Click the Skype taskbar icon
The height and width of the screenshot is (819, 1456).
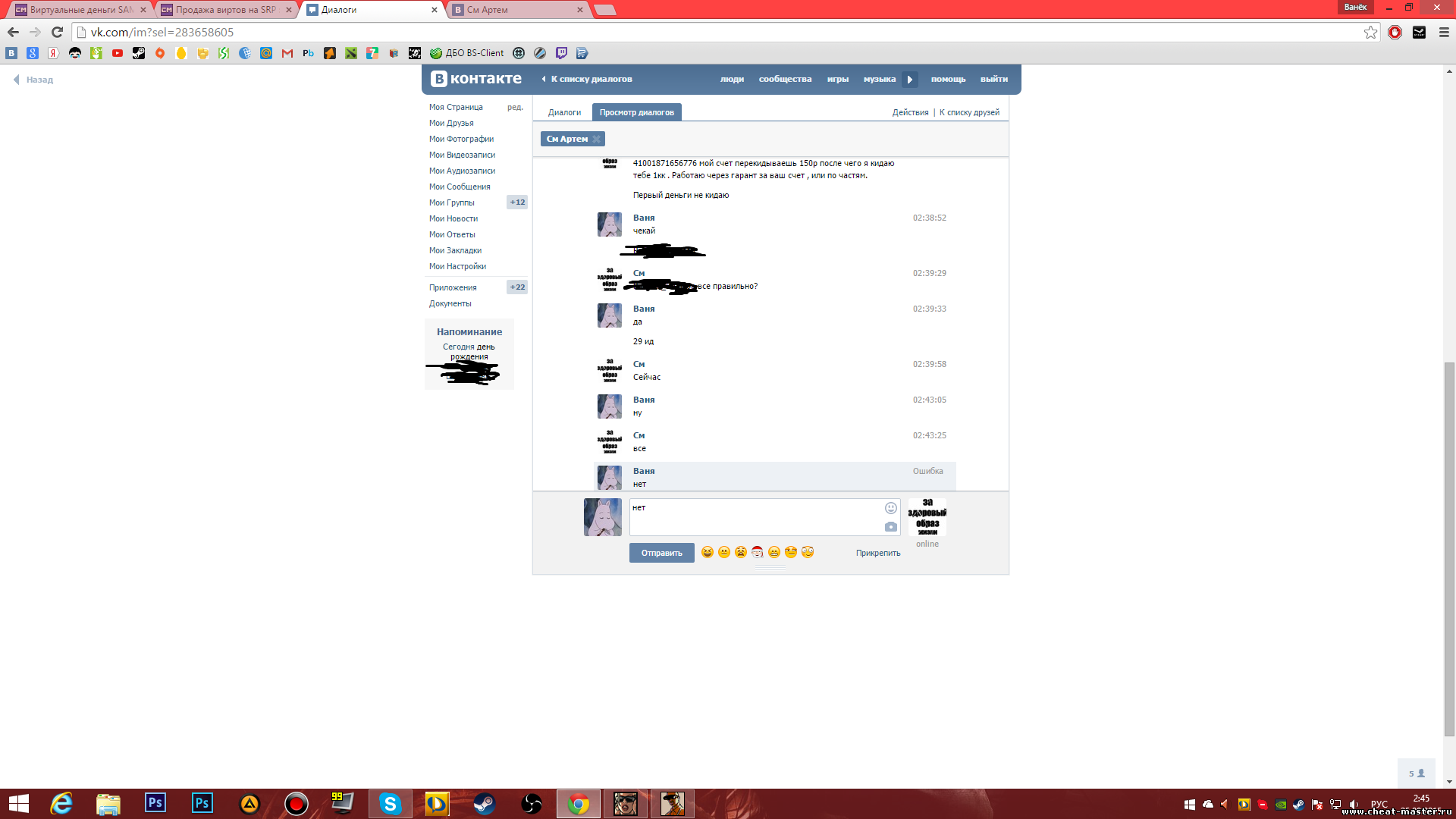click(390, 804)
